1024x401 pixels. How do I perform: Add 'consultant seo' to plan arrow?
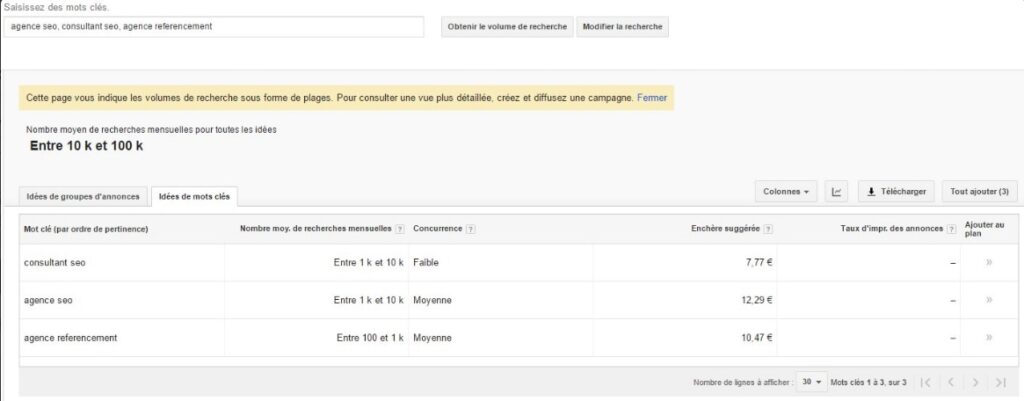(x=988, y=263)
